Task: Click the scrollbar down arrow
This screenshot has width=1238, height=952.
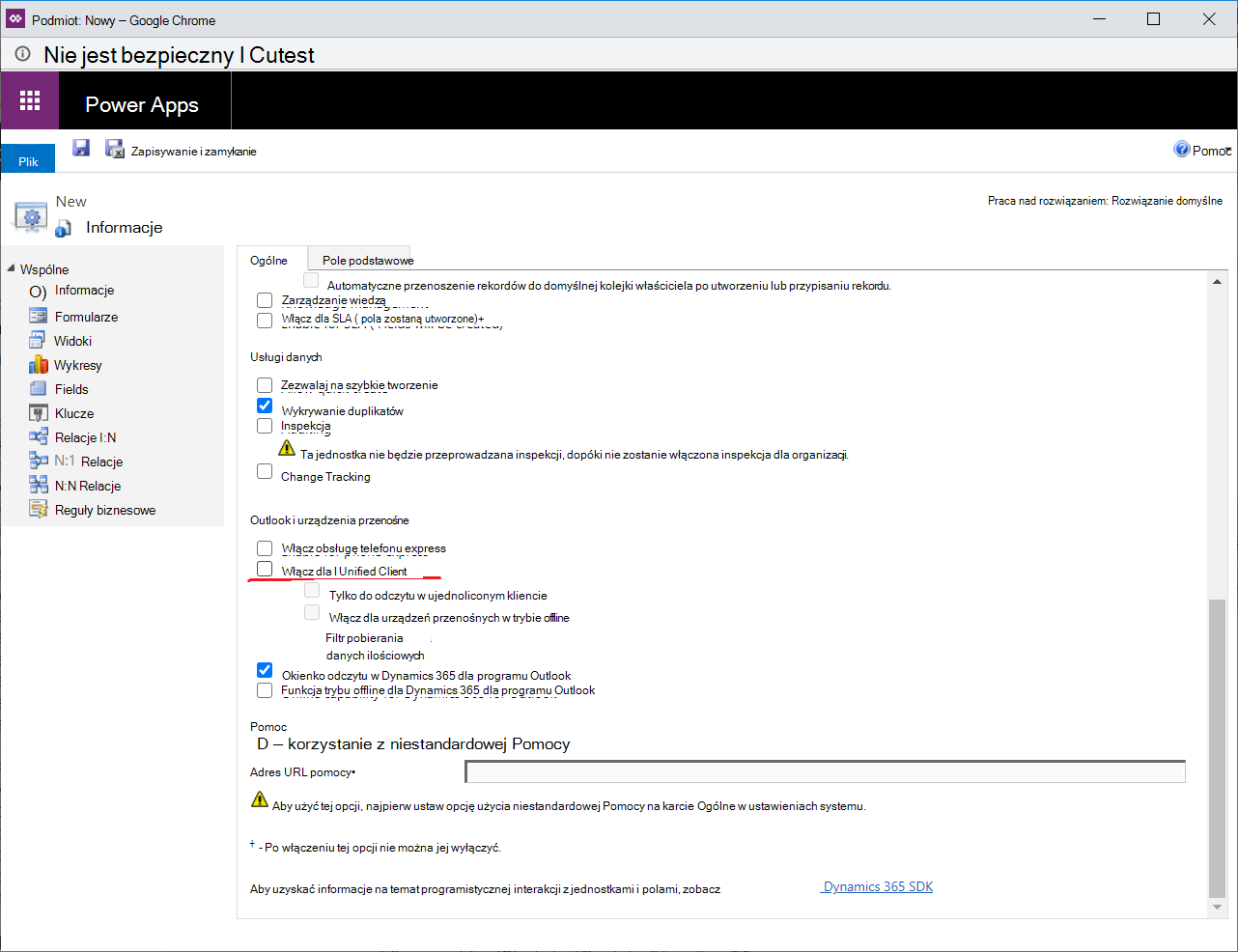Action: coord(1217,908)
